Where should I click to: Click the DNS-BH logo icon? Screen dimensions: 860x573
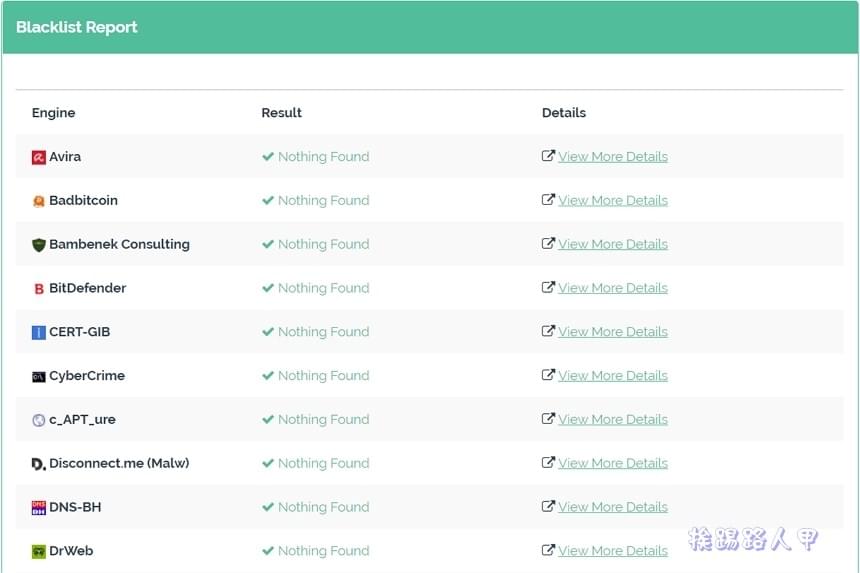tap(38, 508)
